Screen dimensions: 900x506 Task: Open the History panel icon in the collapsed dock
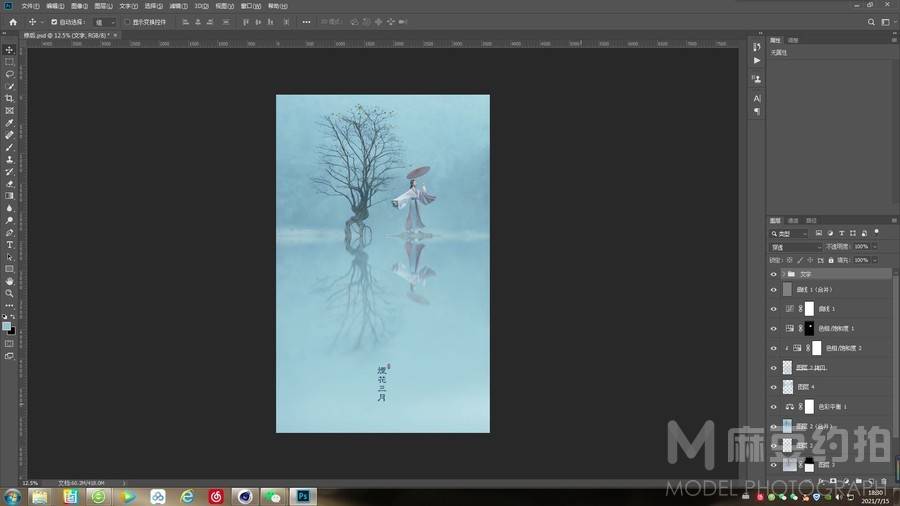pos(757,47)
